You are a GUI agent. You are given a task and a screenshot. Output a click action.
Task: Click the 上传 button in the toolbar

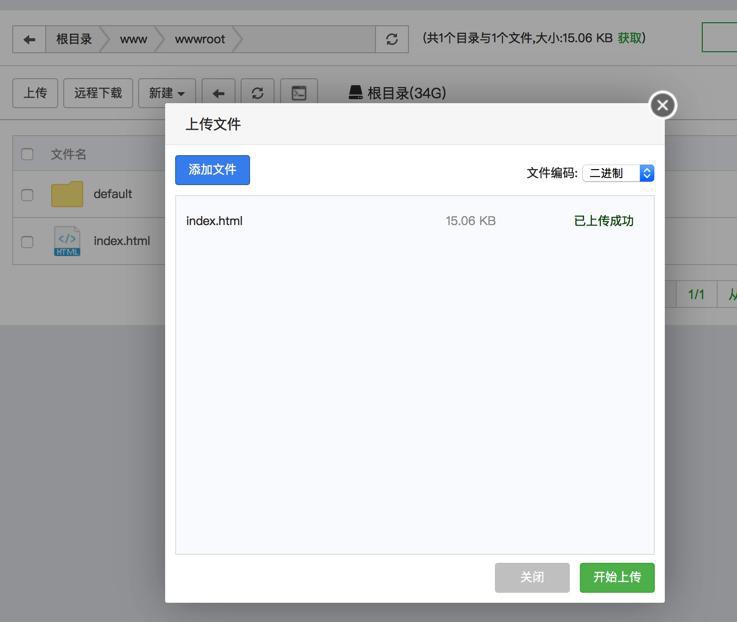tap(35, 93)
